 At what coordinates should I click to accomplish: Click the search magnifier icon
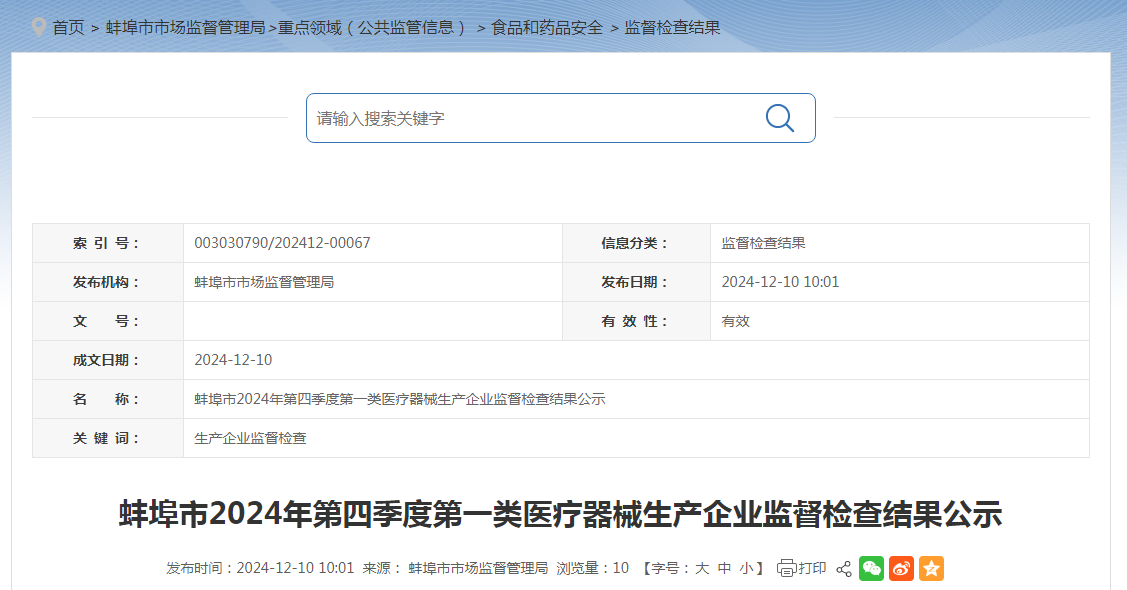[779, 118]
